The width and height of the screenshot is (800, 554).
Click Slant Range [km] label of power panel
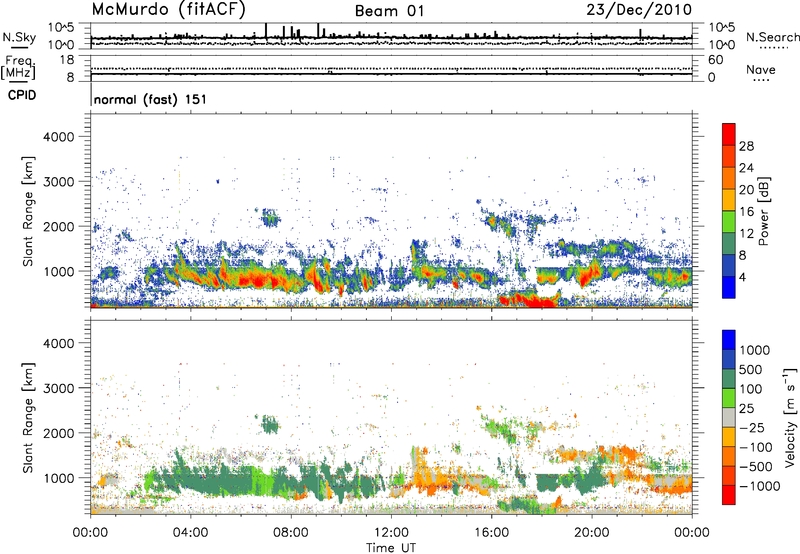point(28,211)
